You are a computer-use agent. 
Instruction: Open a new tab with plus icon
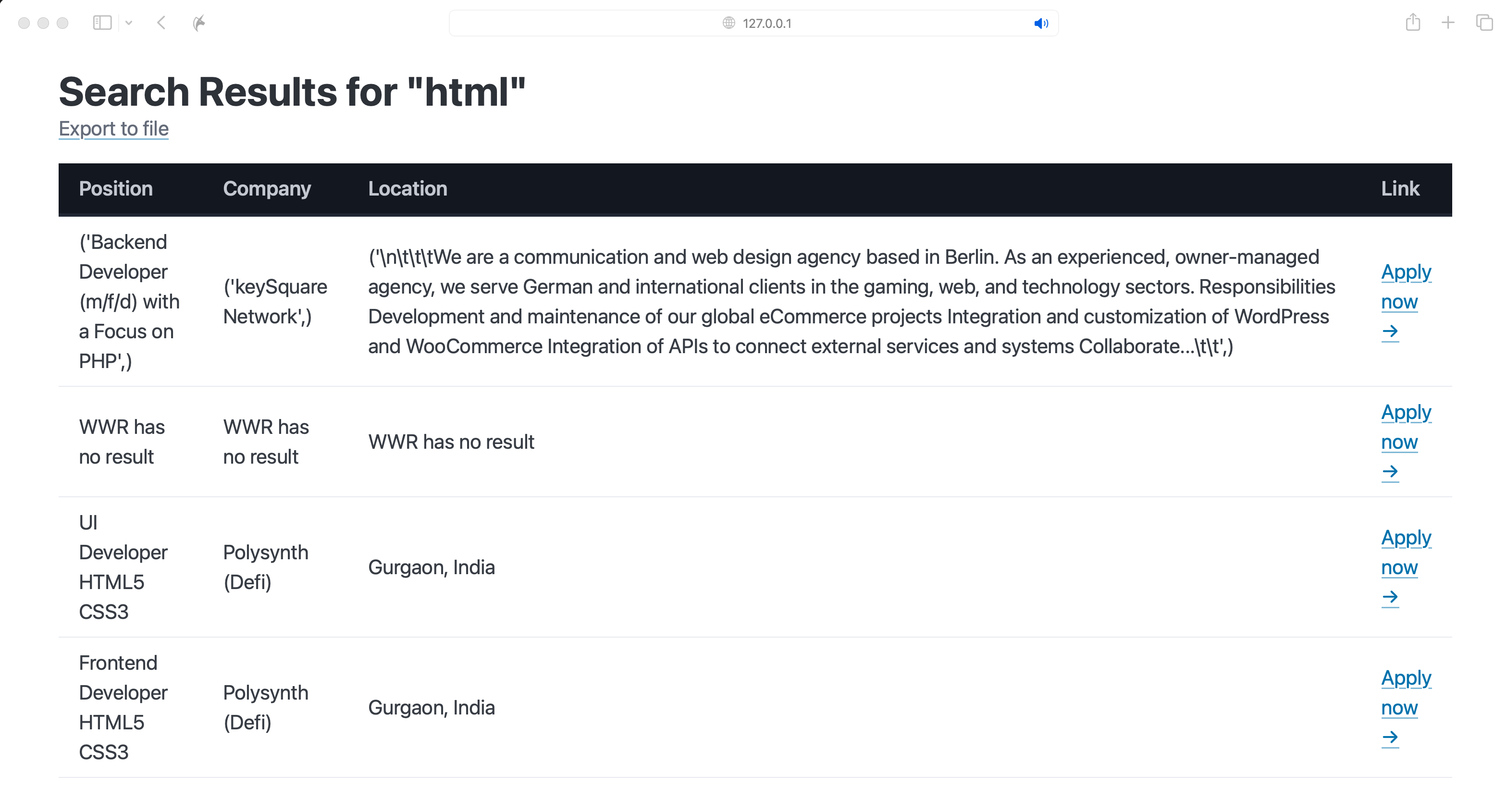(x=1448, y=23)
